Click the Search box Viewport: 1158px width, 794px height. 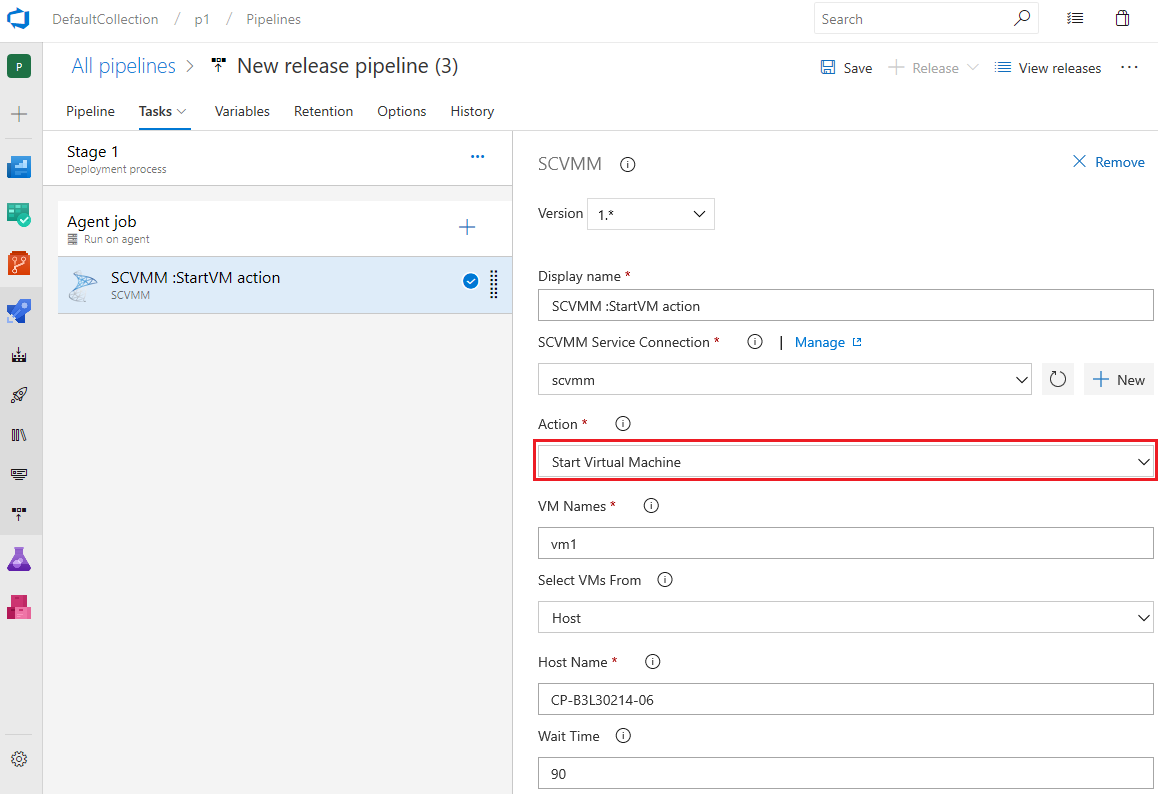point(926,18)
